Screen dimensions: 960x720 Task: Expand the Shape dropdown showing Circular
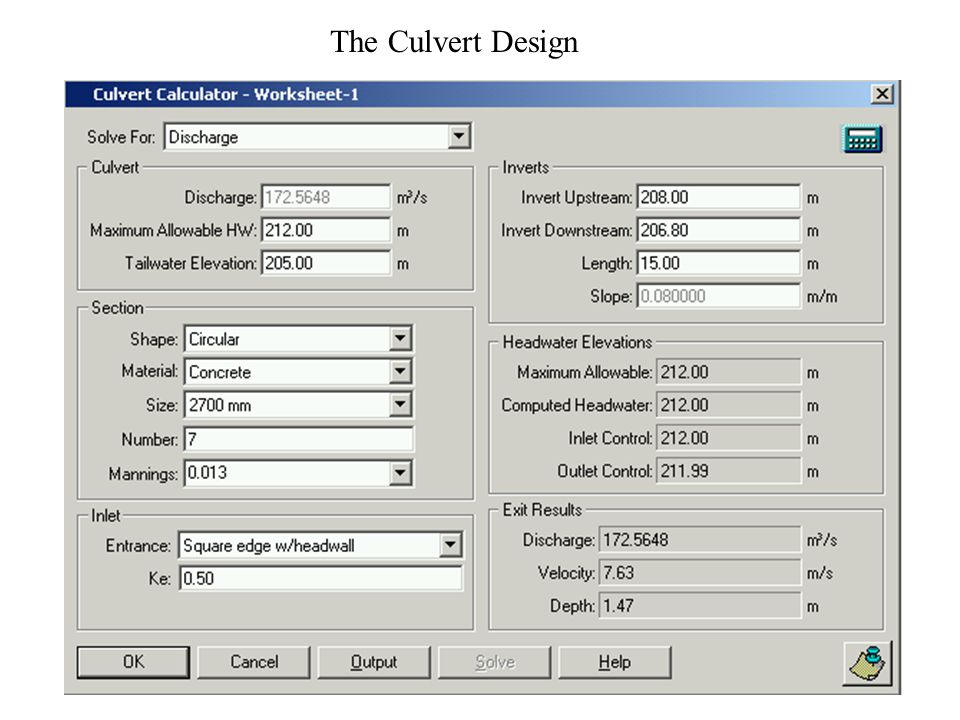click(x=400, y=338)
